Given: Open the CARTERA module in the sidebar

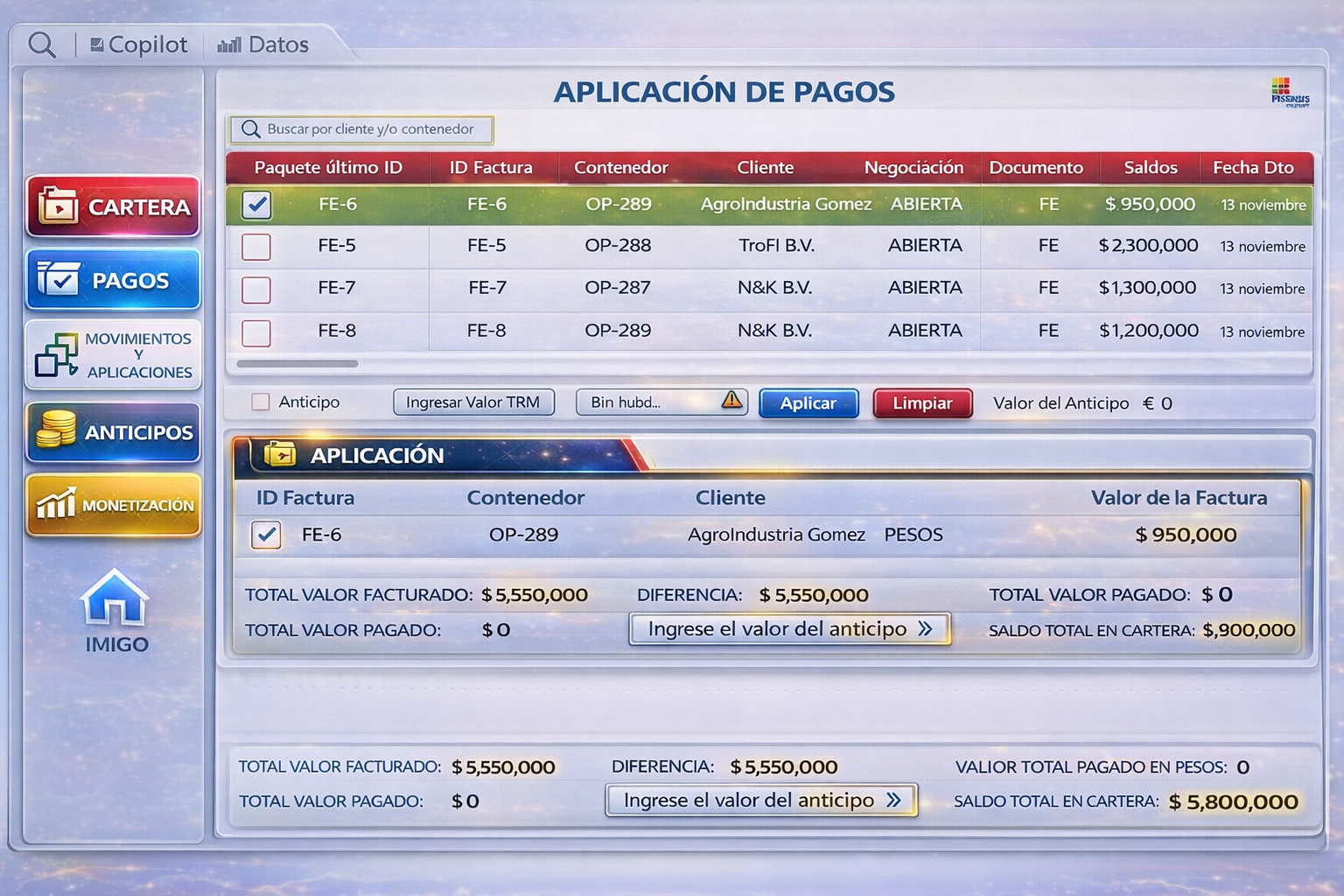Looking at the screenshot, I should pyautogui.click(x=113, y=207).
